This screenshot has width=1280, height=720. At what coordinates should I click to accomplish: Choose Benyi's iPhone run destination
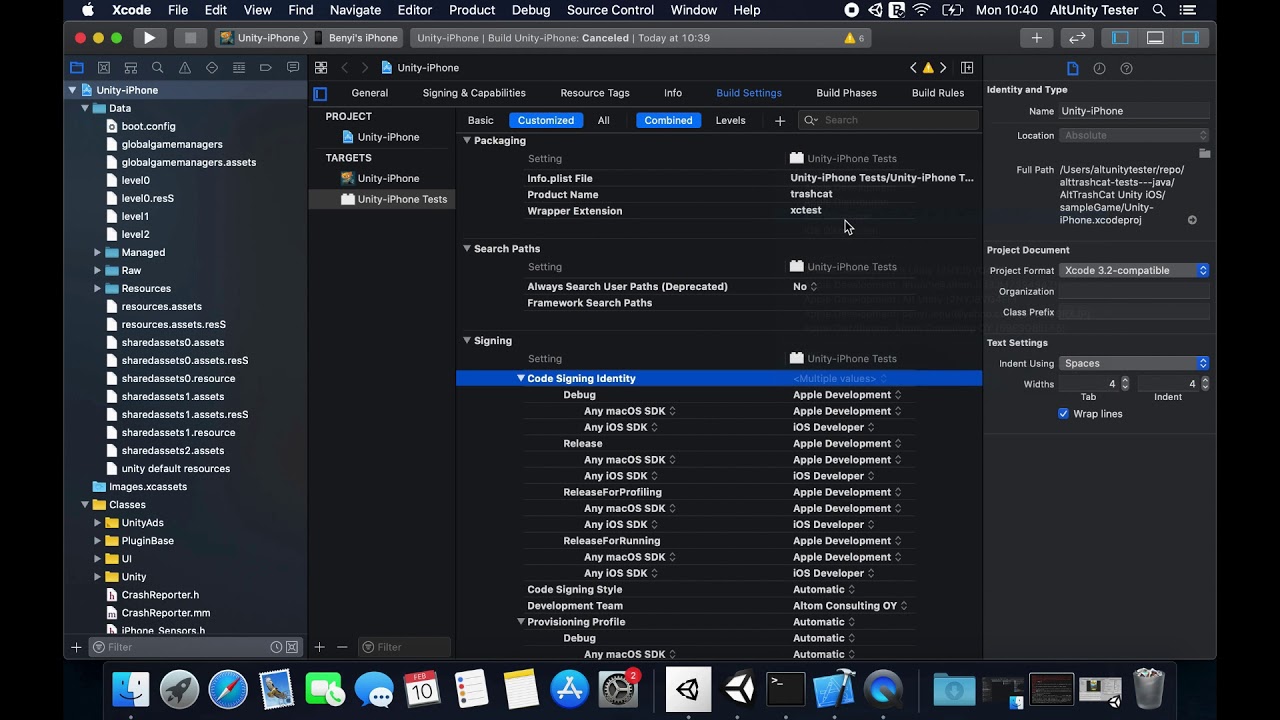tap(356, 38)
